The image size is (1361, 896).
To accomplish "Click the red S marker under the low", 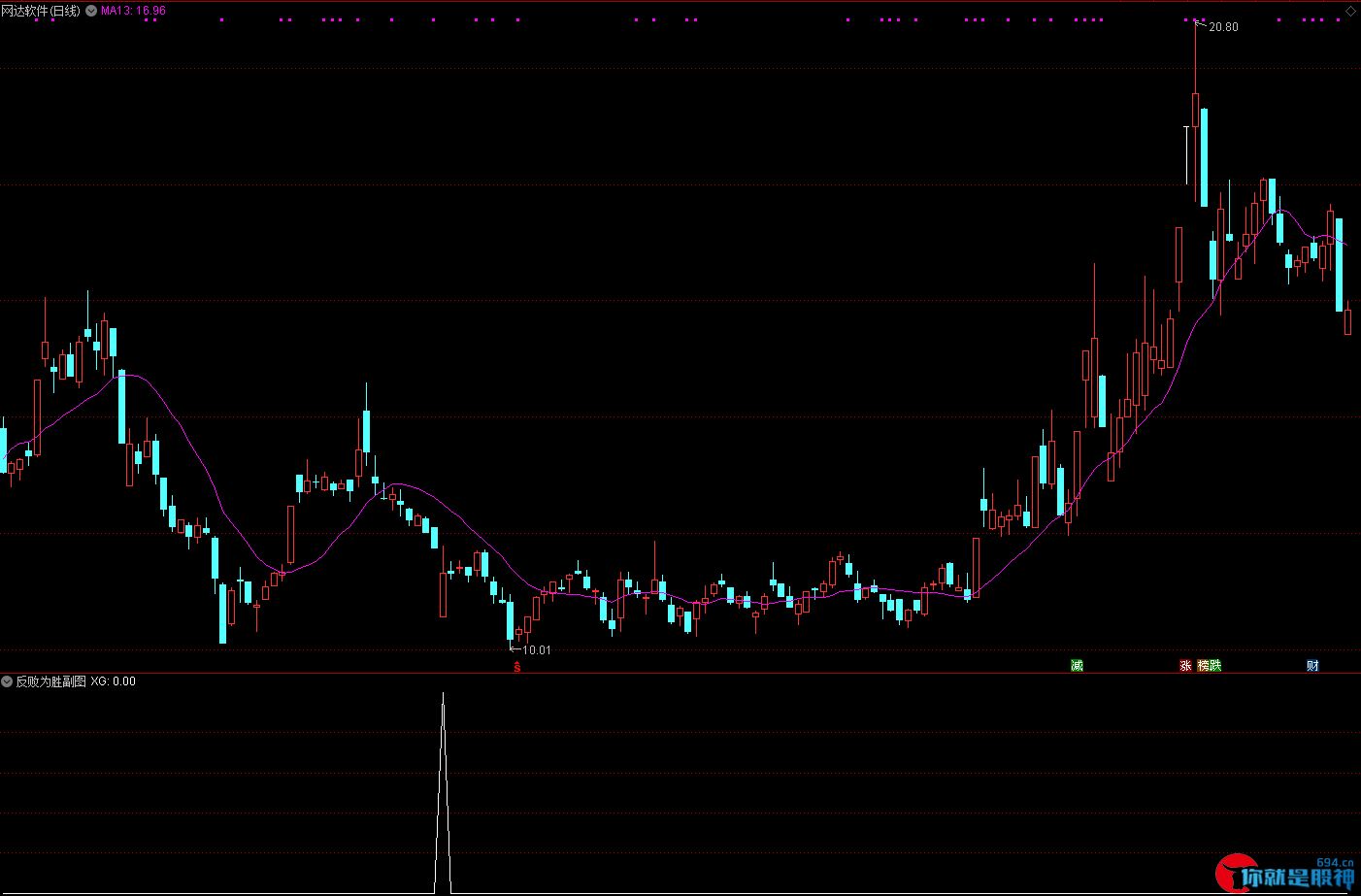I will (517, 667).
